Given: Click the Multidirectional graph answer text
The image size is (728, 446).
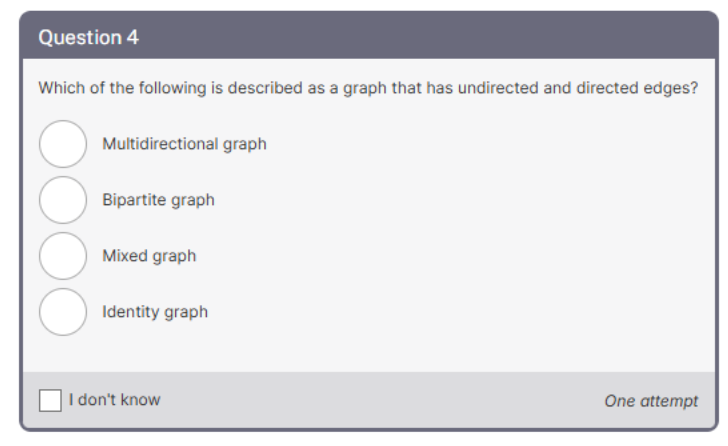Looking at the screenshot, I should point(184,144).
